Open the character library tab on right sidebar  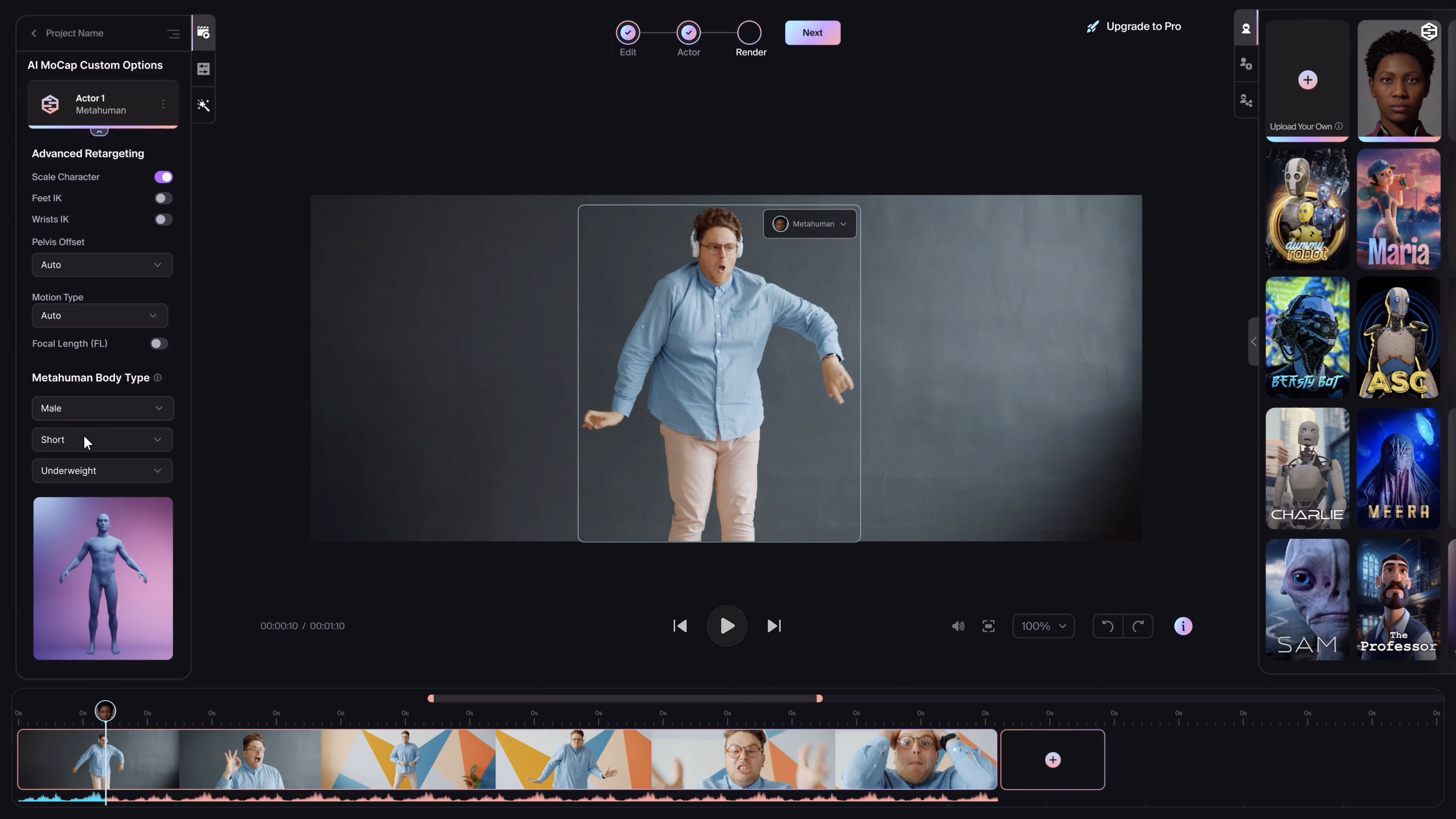pos(1246,28)
